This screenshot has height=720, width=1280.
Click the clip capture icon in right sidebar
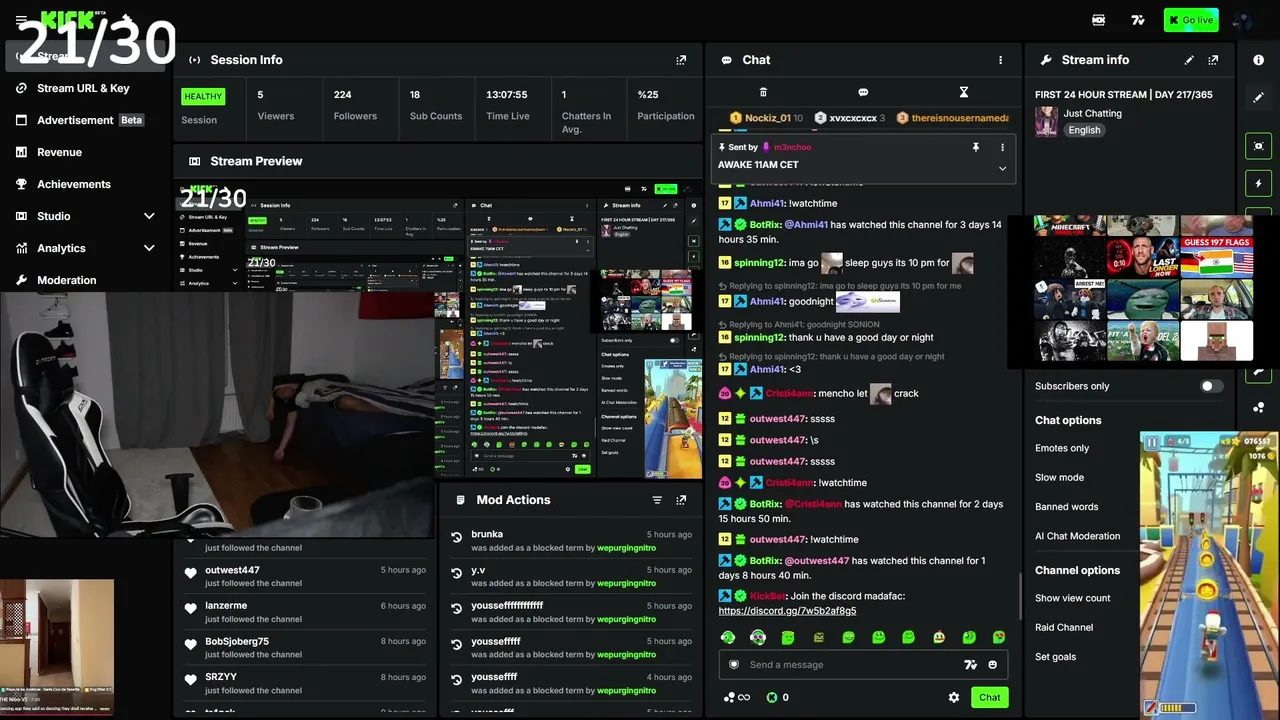coord(1259,146)
